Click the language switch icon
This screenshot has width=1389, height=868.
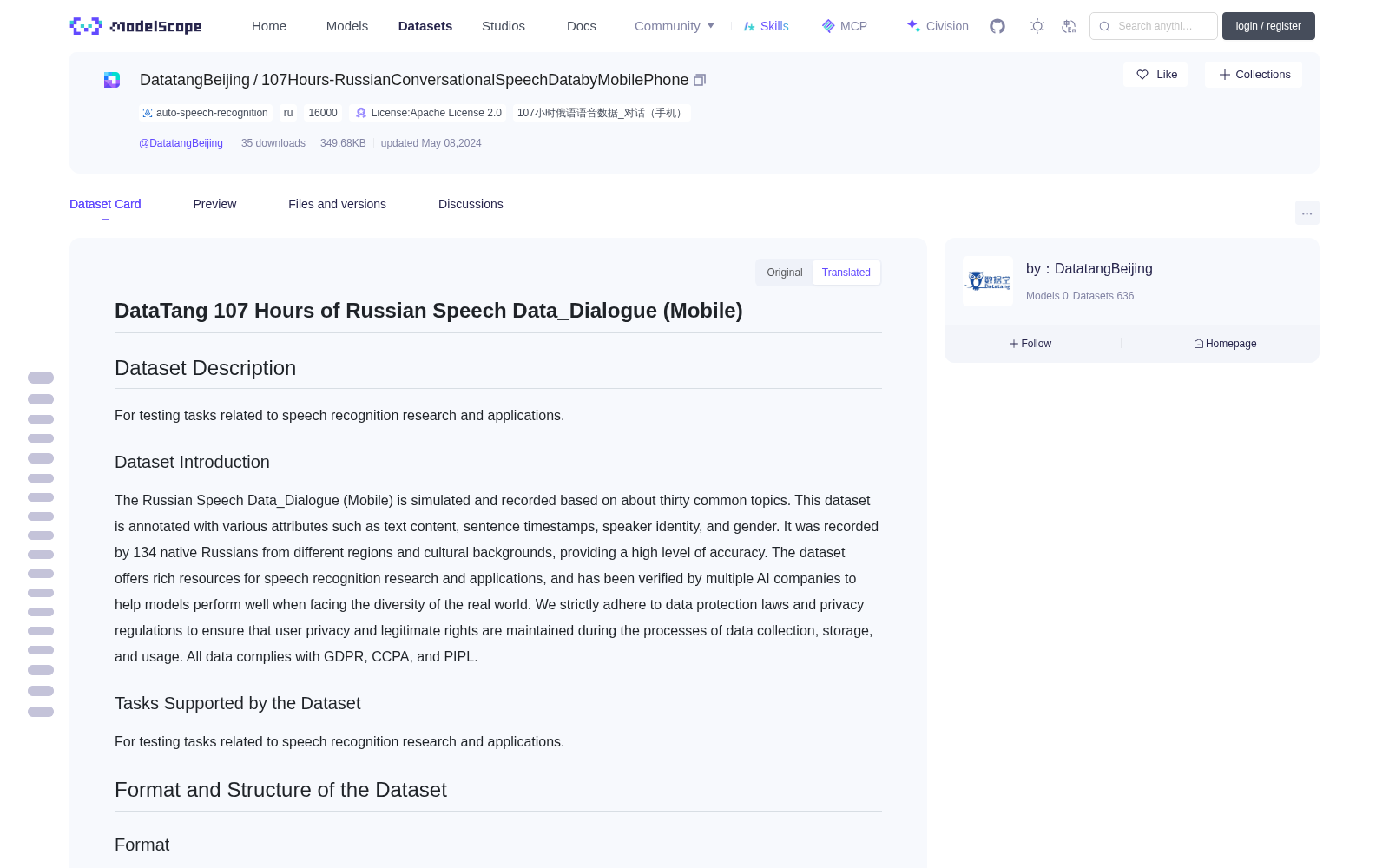[1069, 26]
